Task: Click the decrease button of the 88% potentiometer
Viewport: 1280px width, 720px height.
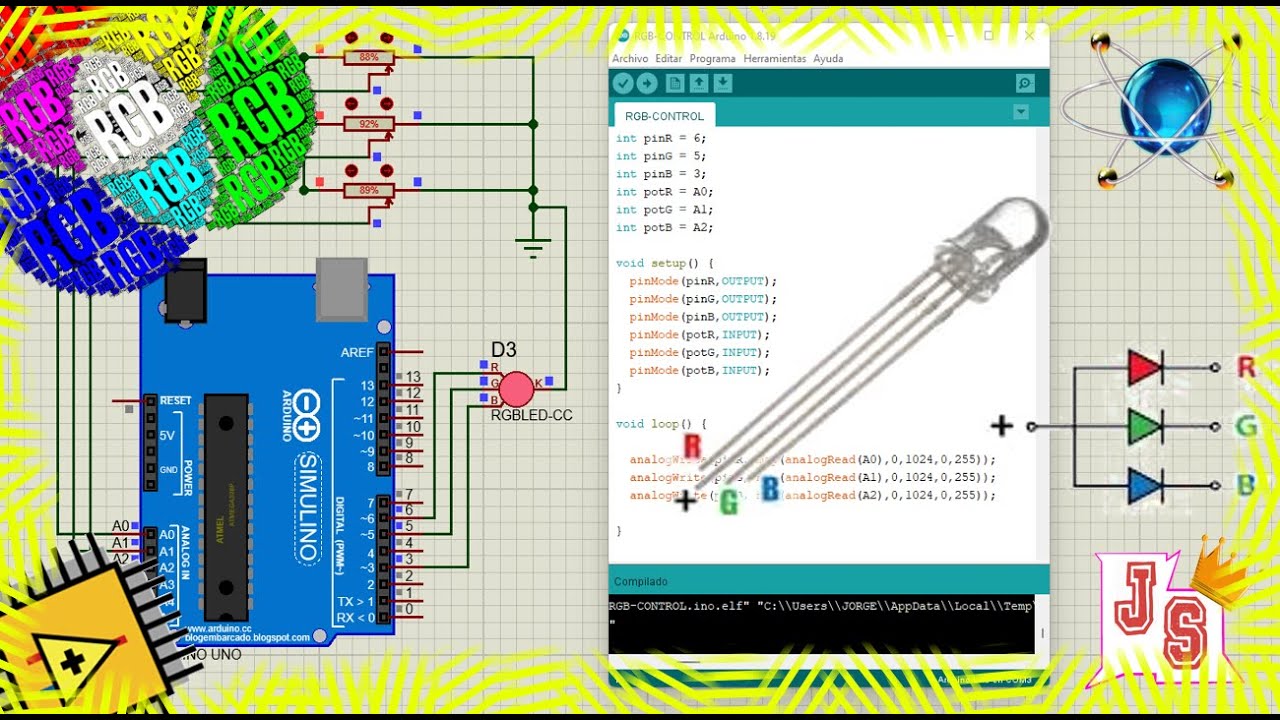Action: pyautogui.click(x=351, y=37)
